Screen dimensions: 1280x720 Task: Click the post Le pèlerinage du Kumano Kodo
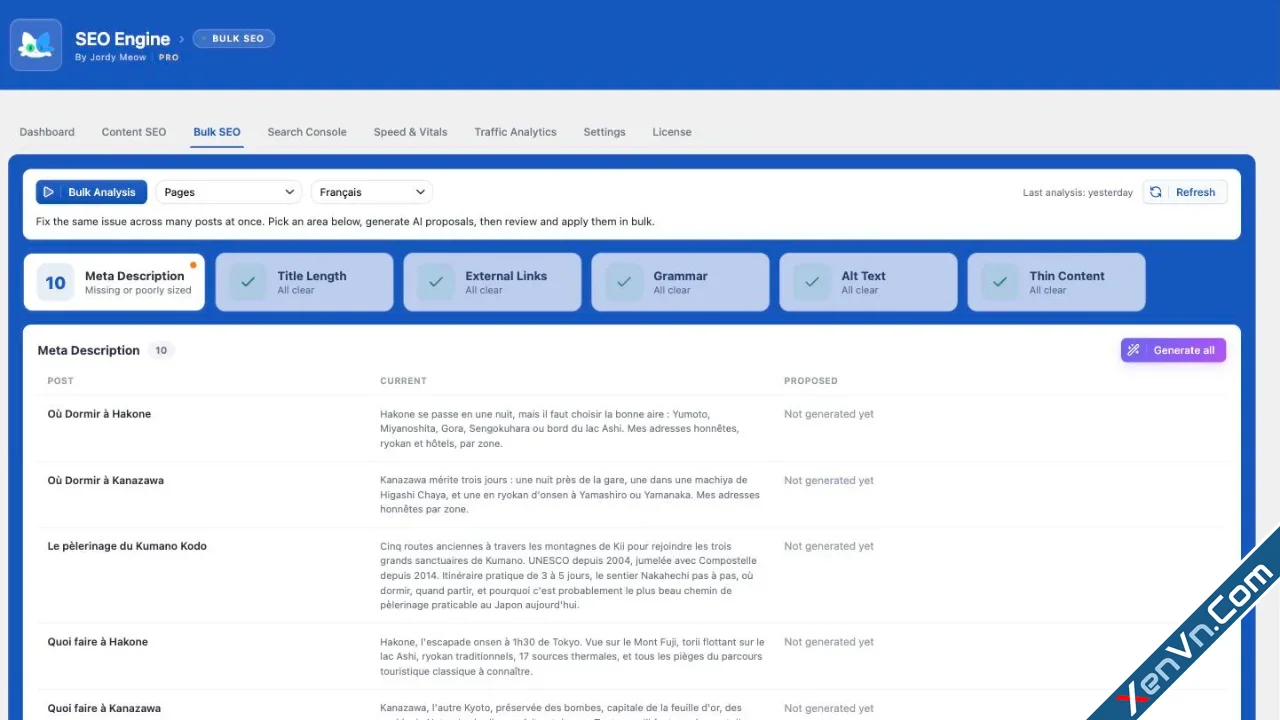[127, 546]
